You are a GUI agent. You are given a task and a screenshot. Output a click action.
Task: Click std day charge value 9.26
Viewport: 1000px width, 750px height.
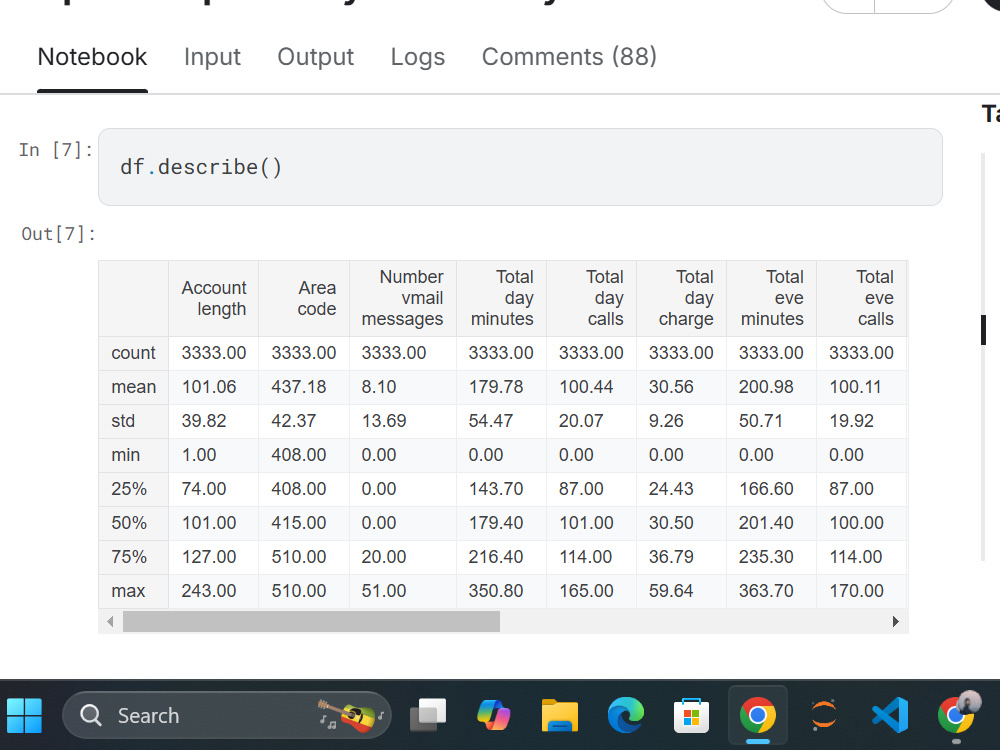666,421
